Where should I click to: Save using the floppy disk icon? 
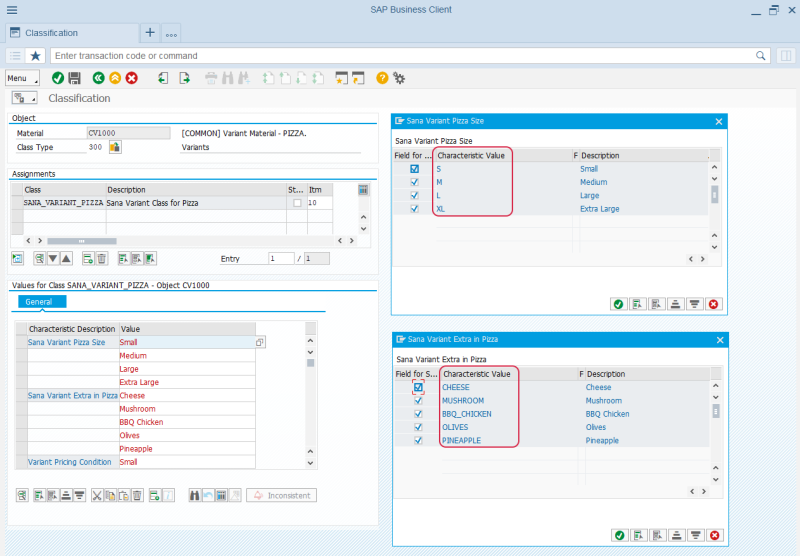point(74,78)
